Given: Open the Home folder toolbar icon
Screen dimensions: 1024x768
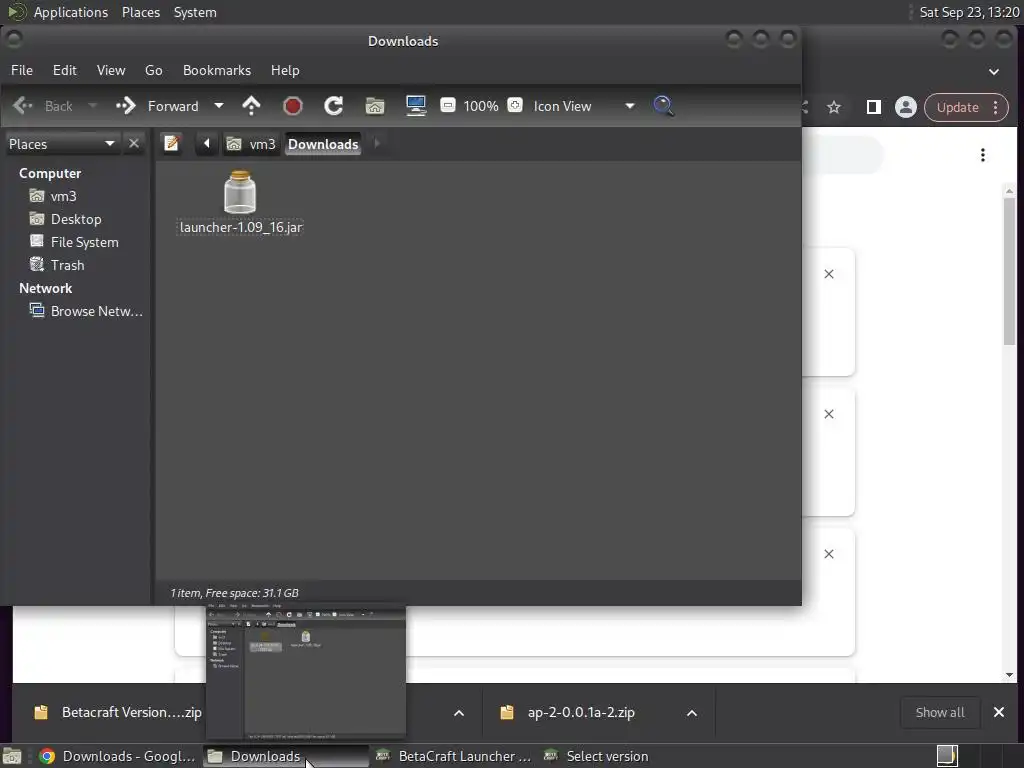Looking at the screenshot, I should tap(375, 106).
